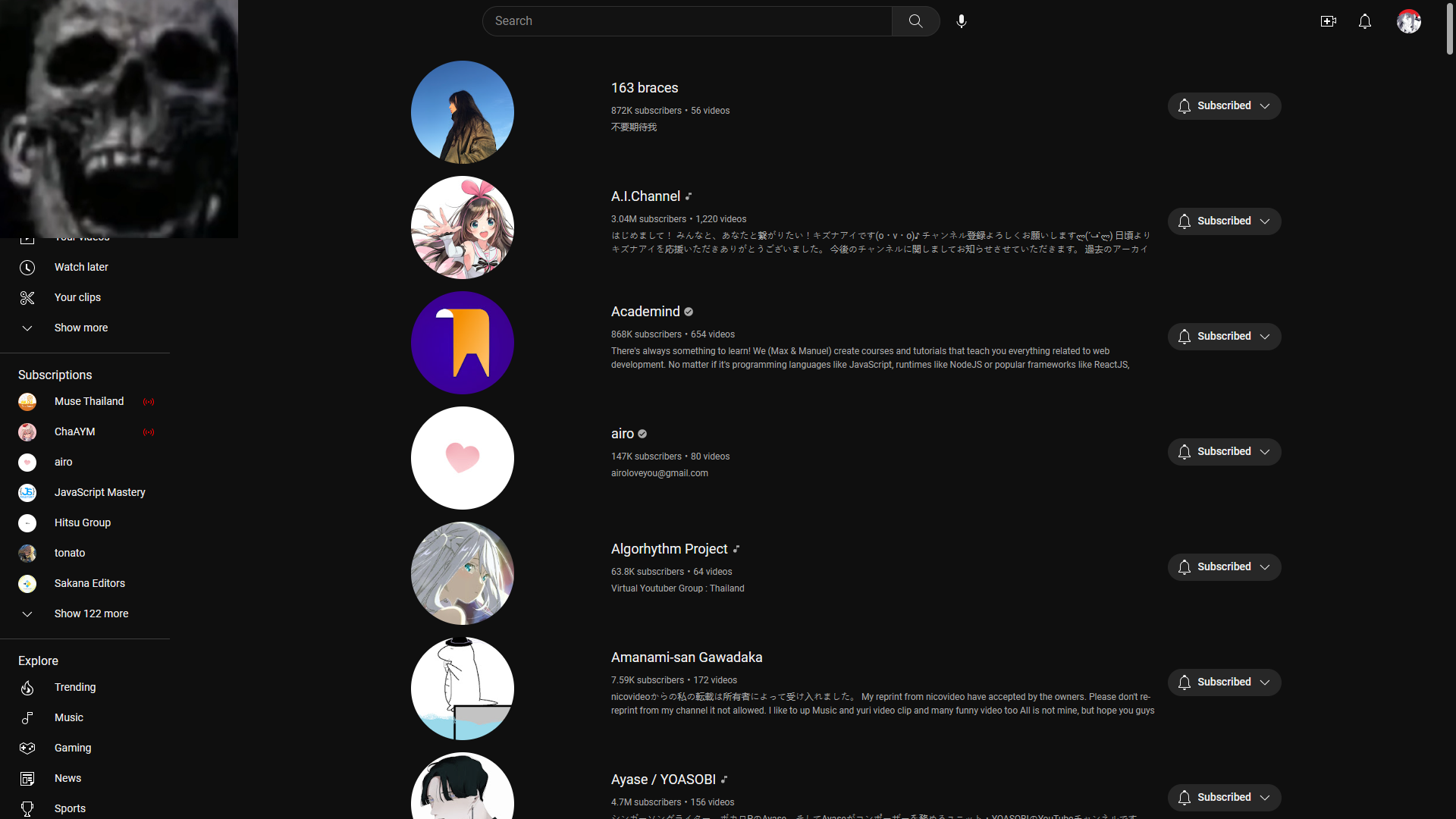
Task: Open Watch later playlist
Action: click(81, 267)
